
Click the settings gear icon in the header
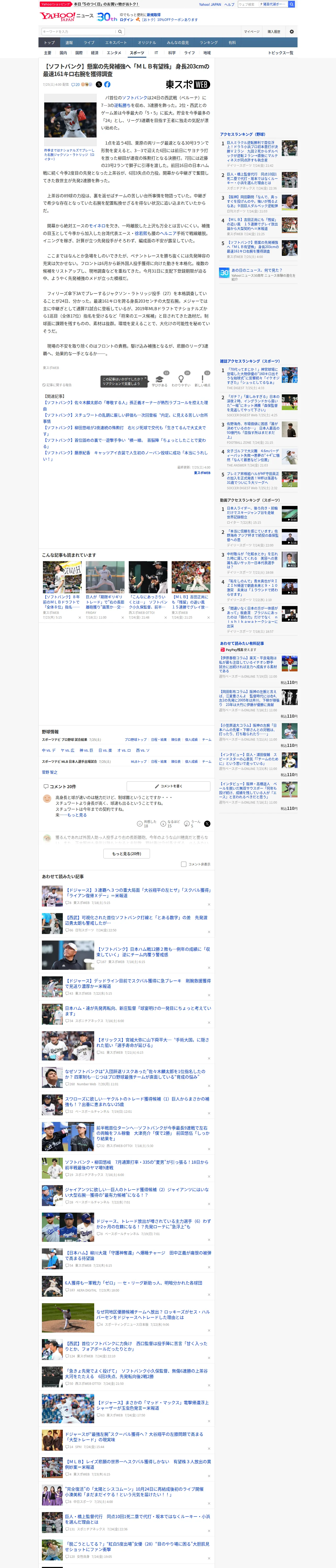pos(292,32)
